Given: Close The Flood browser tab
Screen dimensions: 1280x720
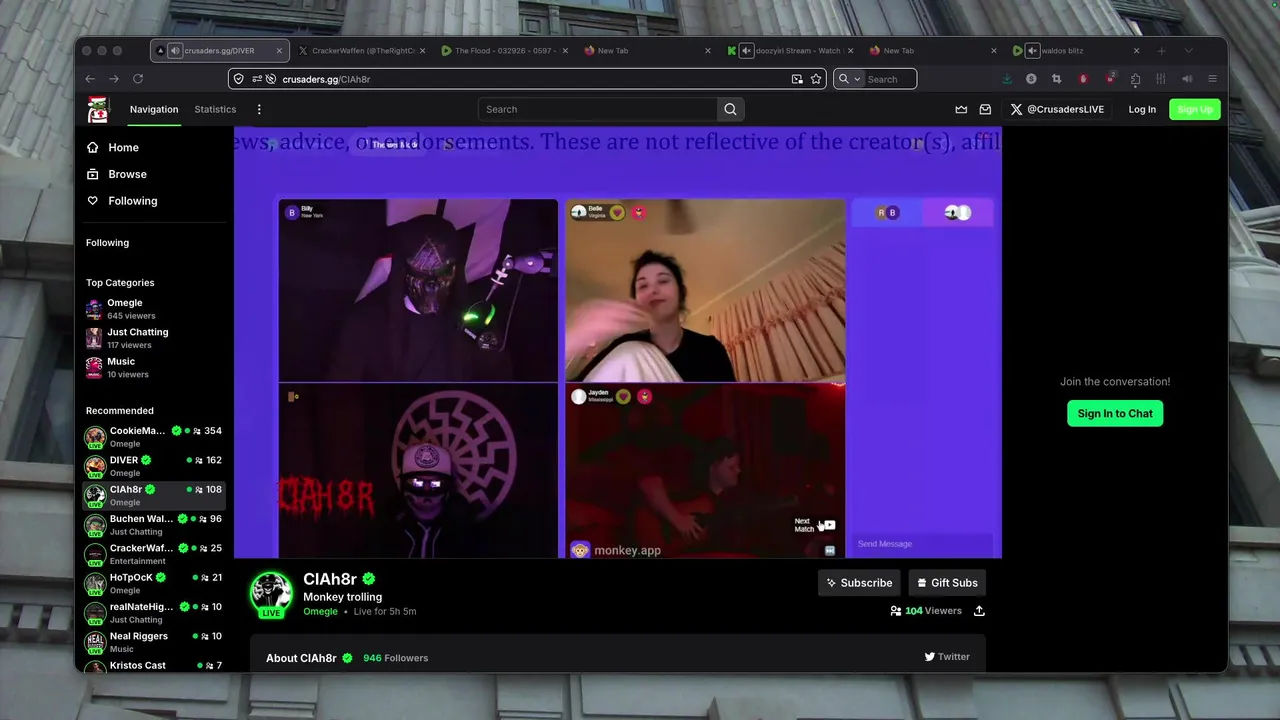Looking at the screenshot, I should (x=565, y=50).
